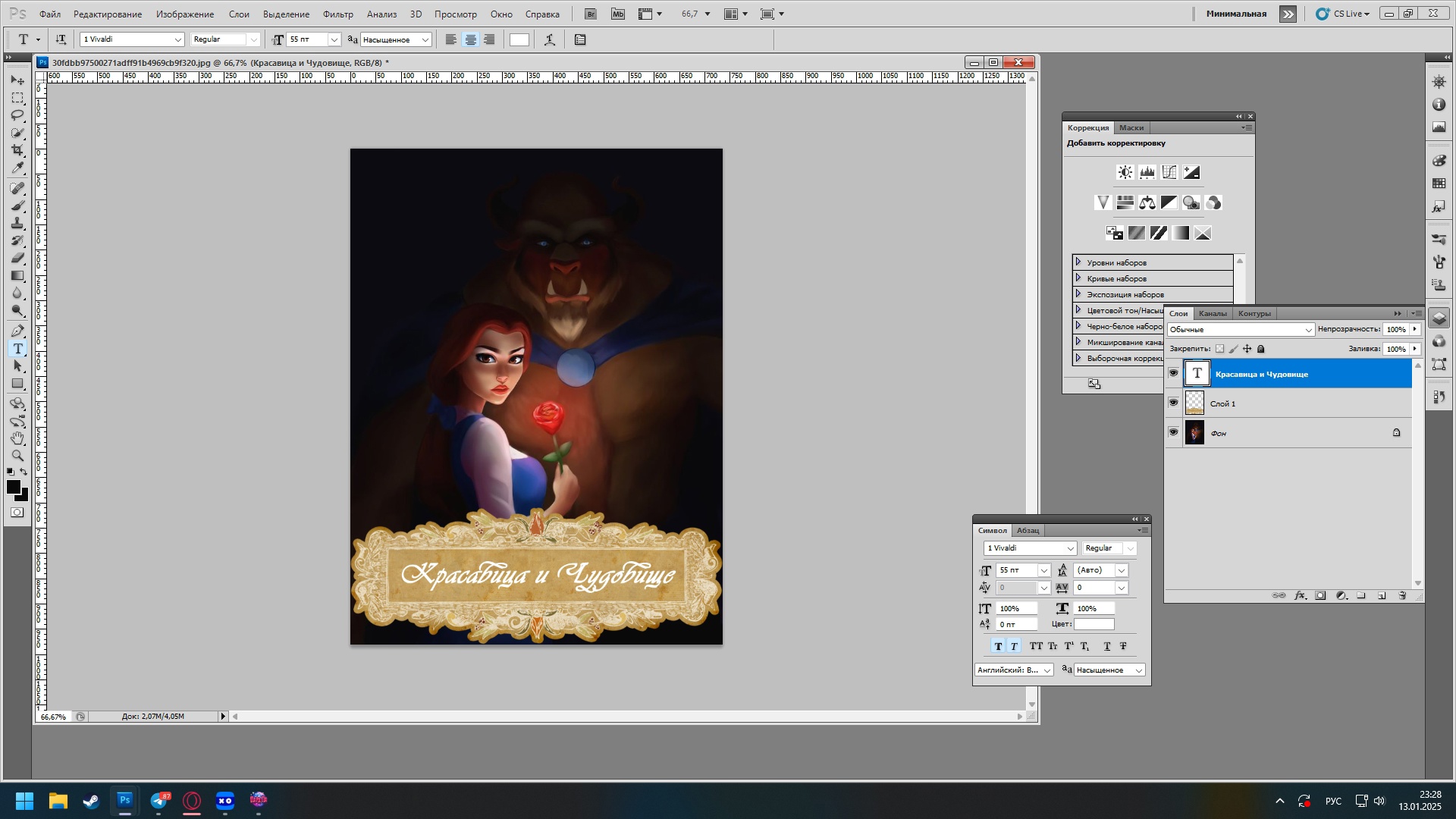Image resolution: width=1456 pixels, height=819 pixels.
Task: Add Brightness/Contrast adjustment icon
Action: tap(1125, 173)
